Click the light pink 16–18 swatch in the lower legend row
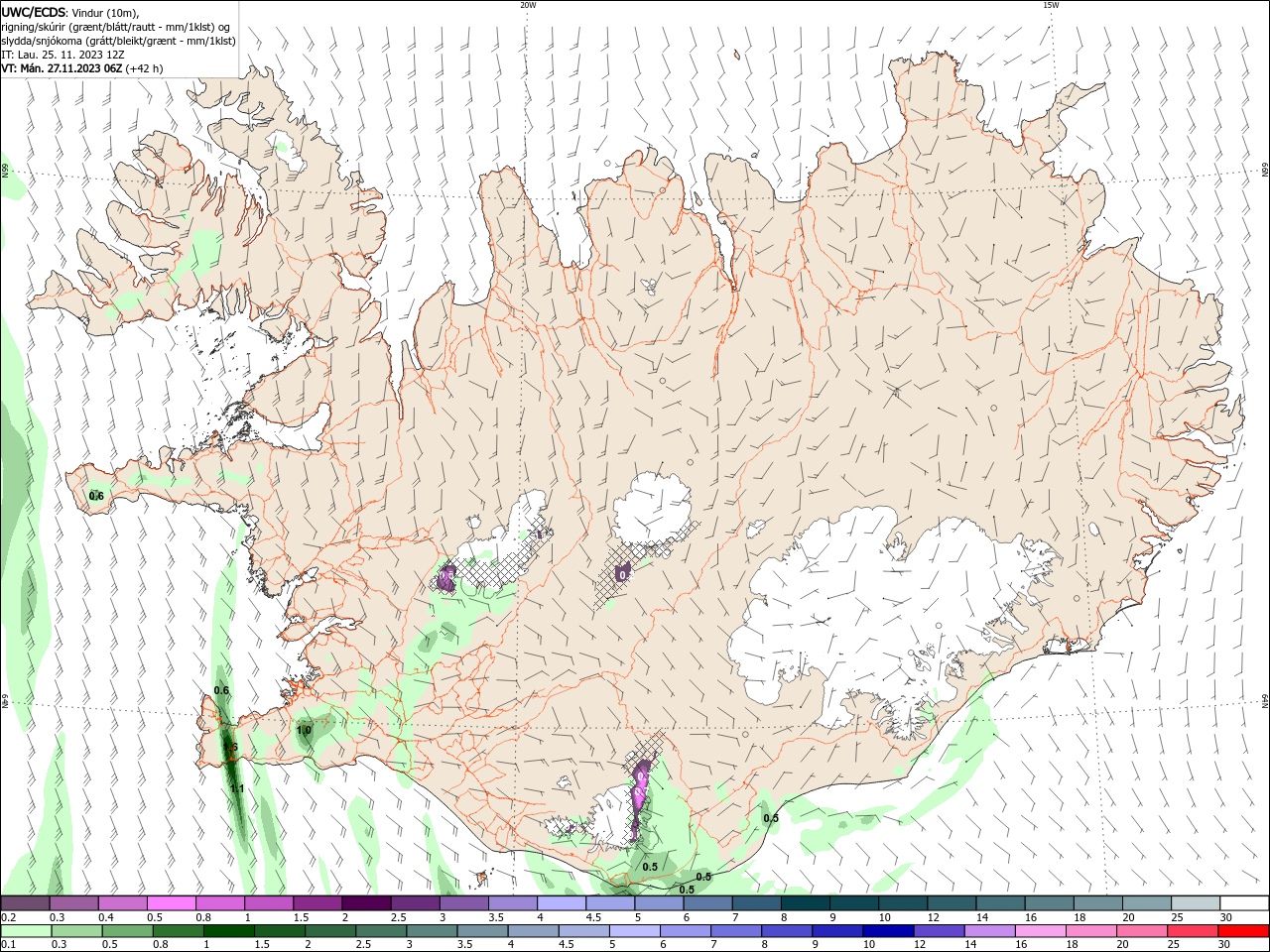This screenshot has height=952, width=1270. point(1040,931)
